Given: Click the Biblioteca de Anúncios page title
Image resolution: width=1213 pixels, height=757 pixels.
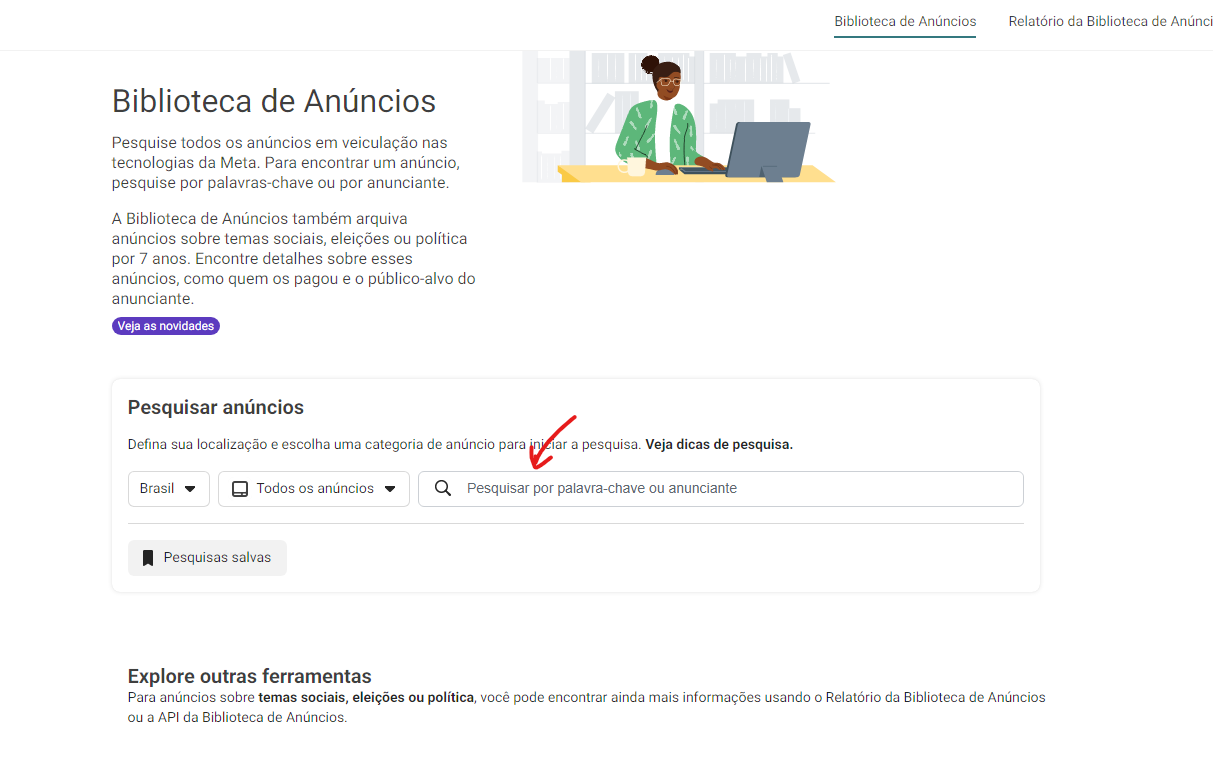Looking at the screenshot, I should pos(274,101).
